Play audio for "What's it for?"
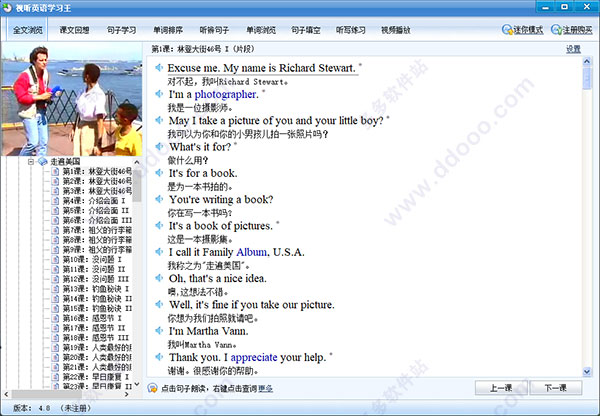This screenshot has width=600, height=416. click(159, 147)
